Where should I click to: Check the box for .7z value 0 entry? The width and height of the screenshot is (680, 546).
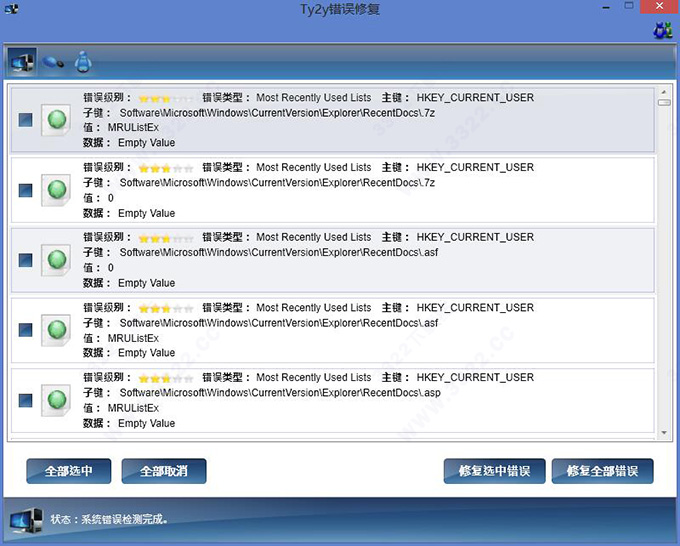tap(26, 190)
